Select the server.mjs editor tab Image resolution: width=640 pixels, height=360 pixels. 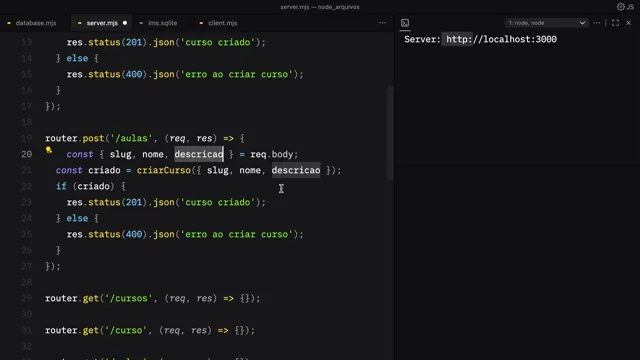102,23
